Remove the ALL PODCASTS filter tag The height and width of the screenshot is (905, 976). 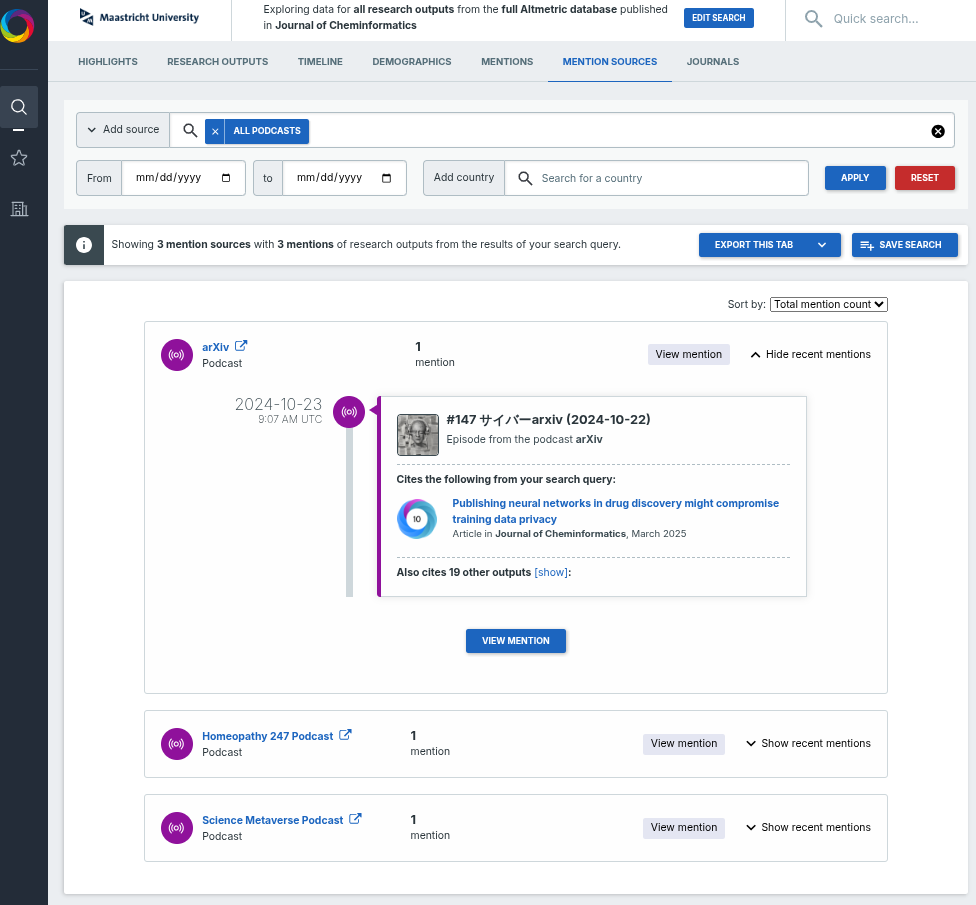[x=215, y=131]
